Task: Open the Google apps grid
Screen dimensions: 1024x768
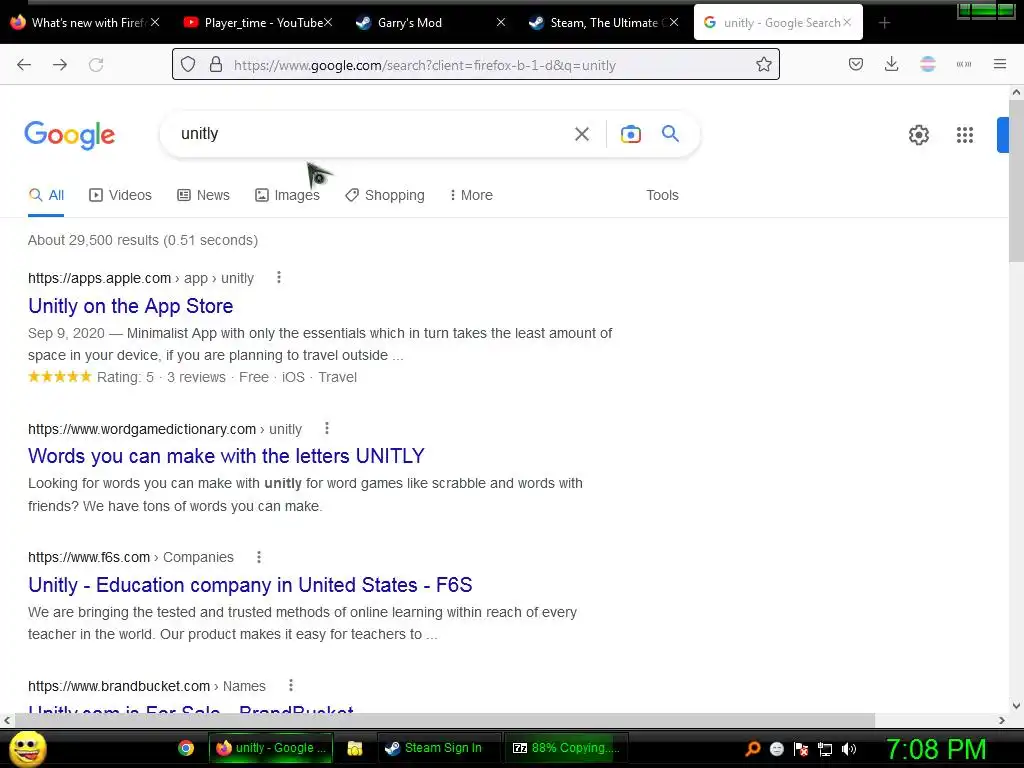Action: tap(965, 135)
